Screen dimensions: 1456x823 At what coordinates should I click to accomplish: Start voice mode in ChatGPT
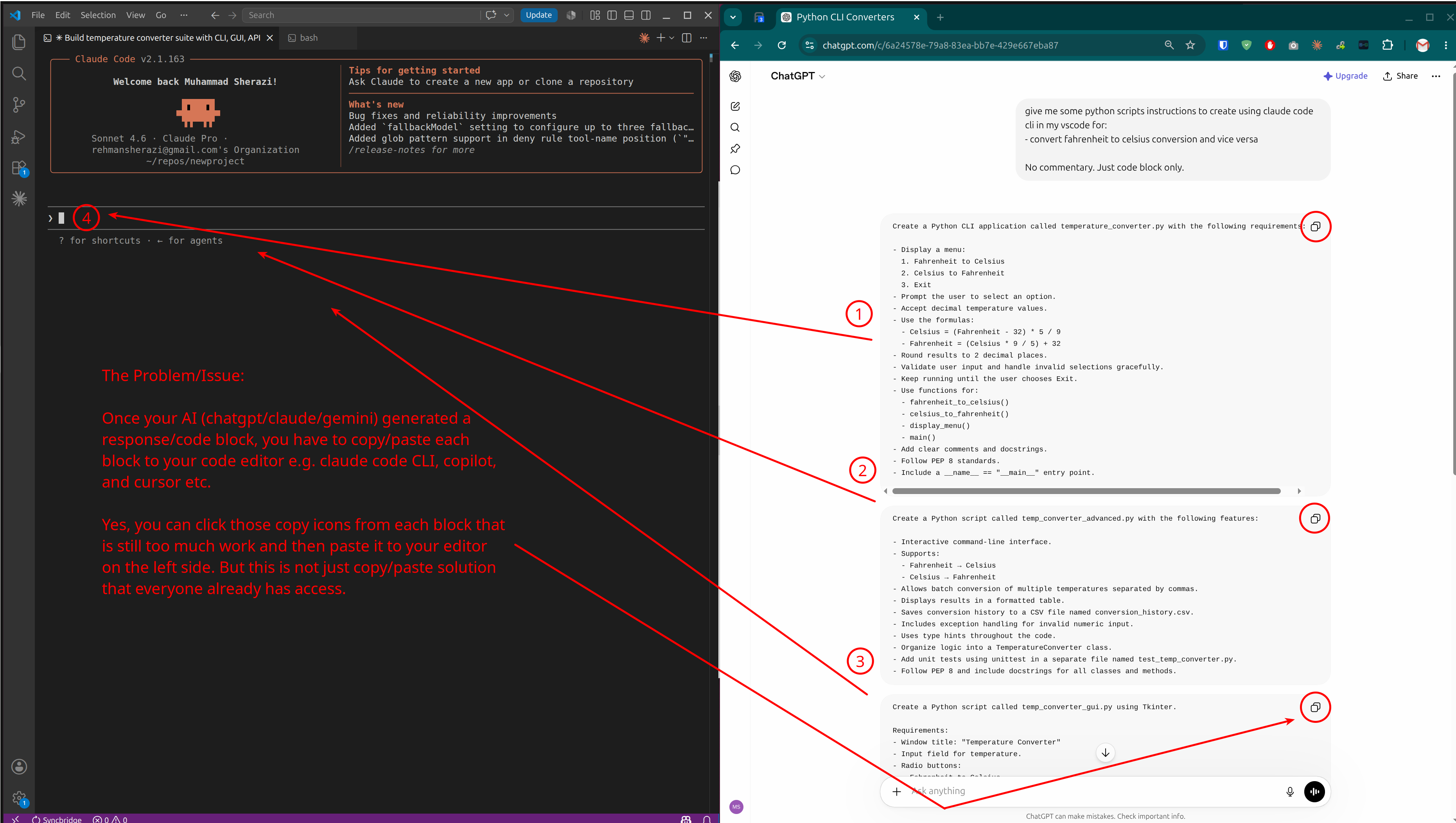click(x=1314, y=791)
